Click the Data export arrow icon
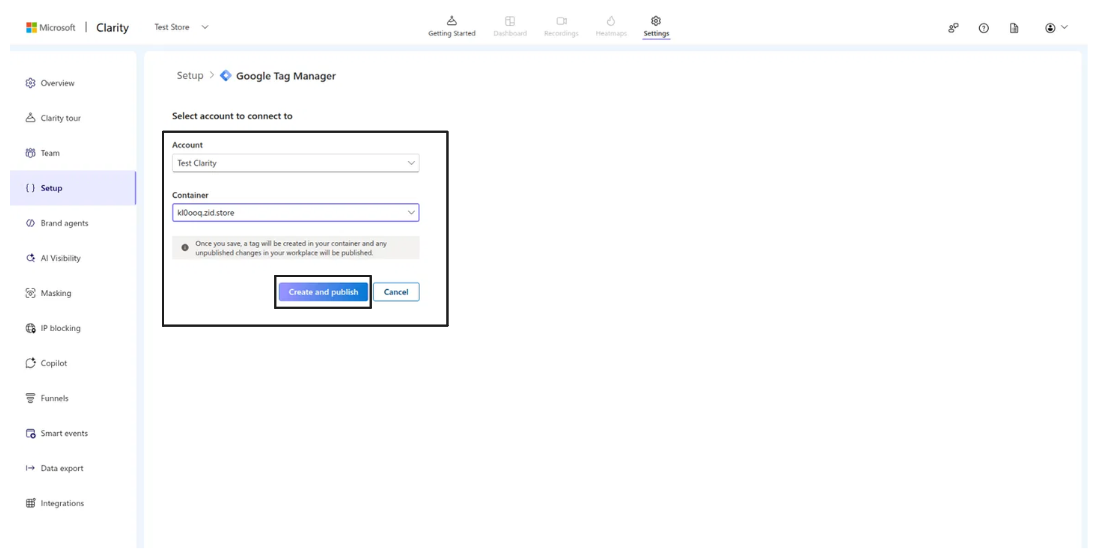1097x558 pixels. 30,468
